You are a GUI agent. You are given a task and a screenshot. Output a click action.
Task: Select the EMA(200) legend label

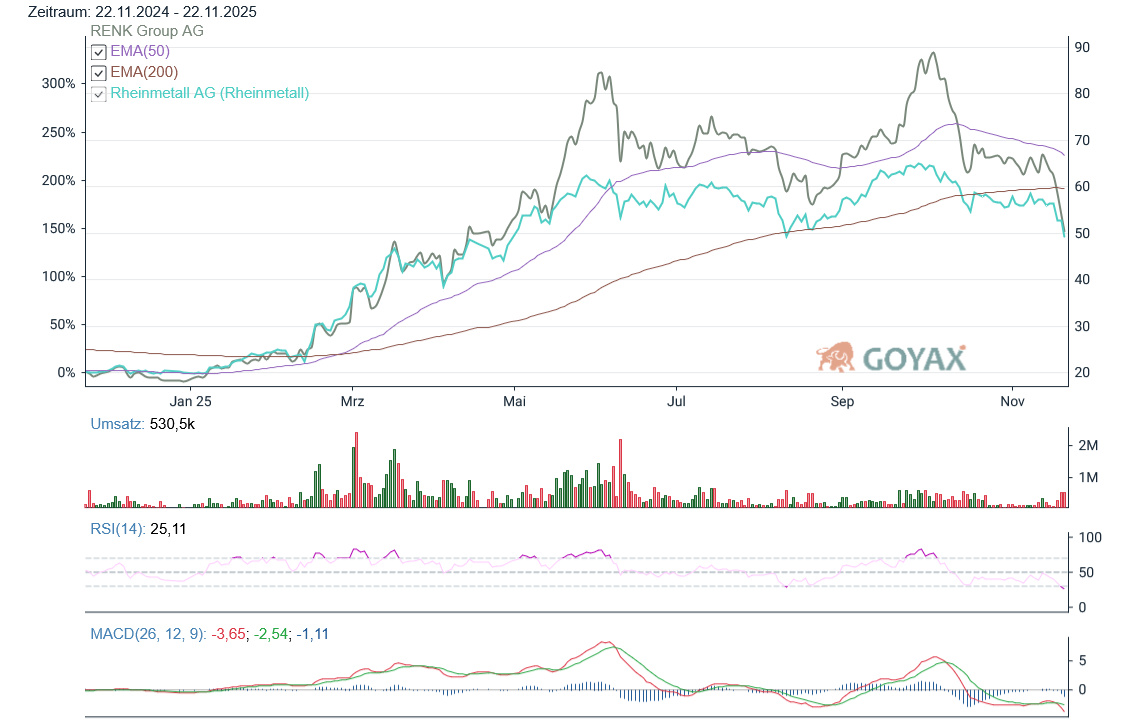tap(144, 72)
